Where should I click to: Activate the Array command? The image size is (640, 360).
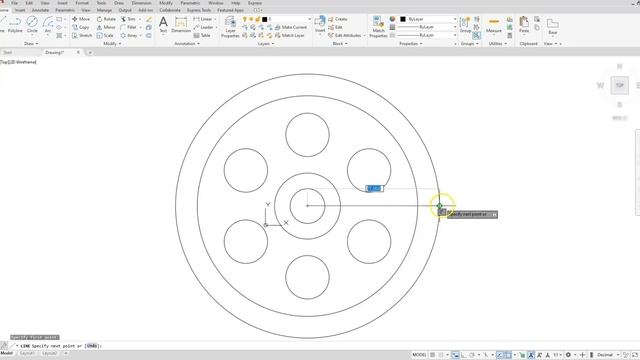[x=129, y=36]
